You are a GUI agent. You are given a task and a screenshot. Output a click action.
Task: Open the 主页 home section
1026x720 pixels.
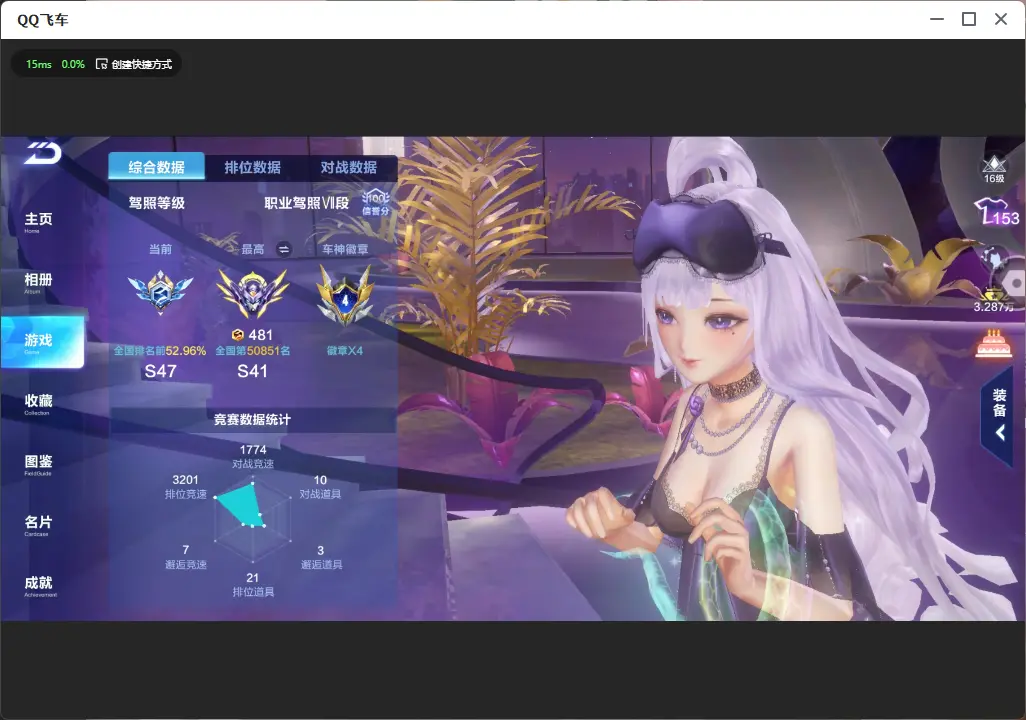[38, 222]
